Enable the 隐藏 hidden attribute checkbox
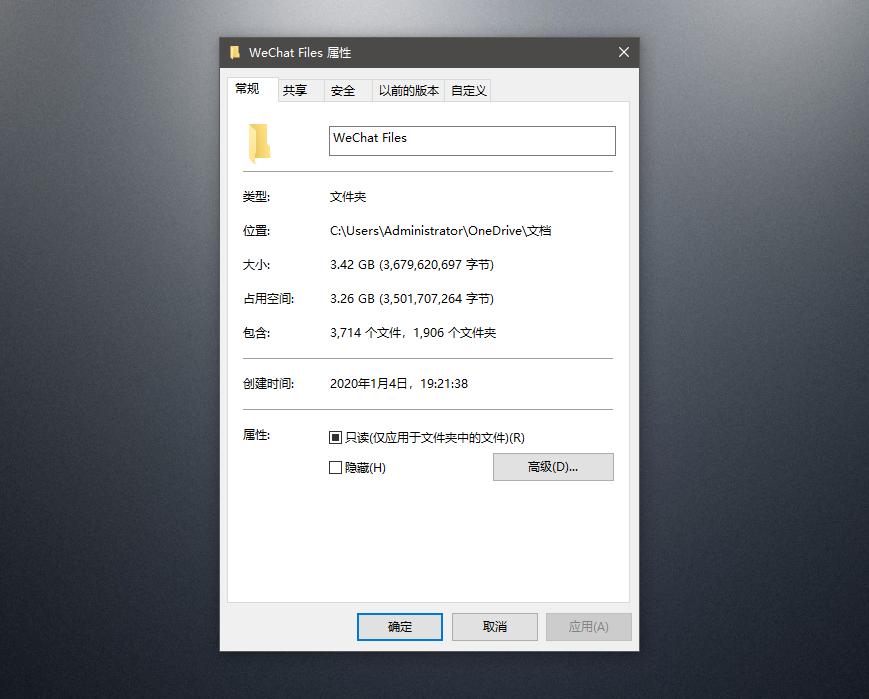 tap(335, 466)
